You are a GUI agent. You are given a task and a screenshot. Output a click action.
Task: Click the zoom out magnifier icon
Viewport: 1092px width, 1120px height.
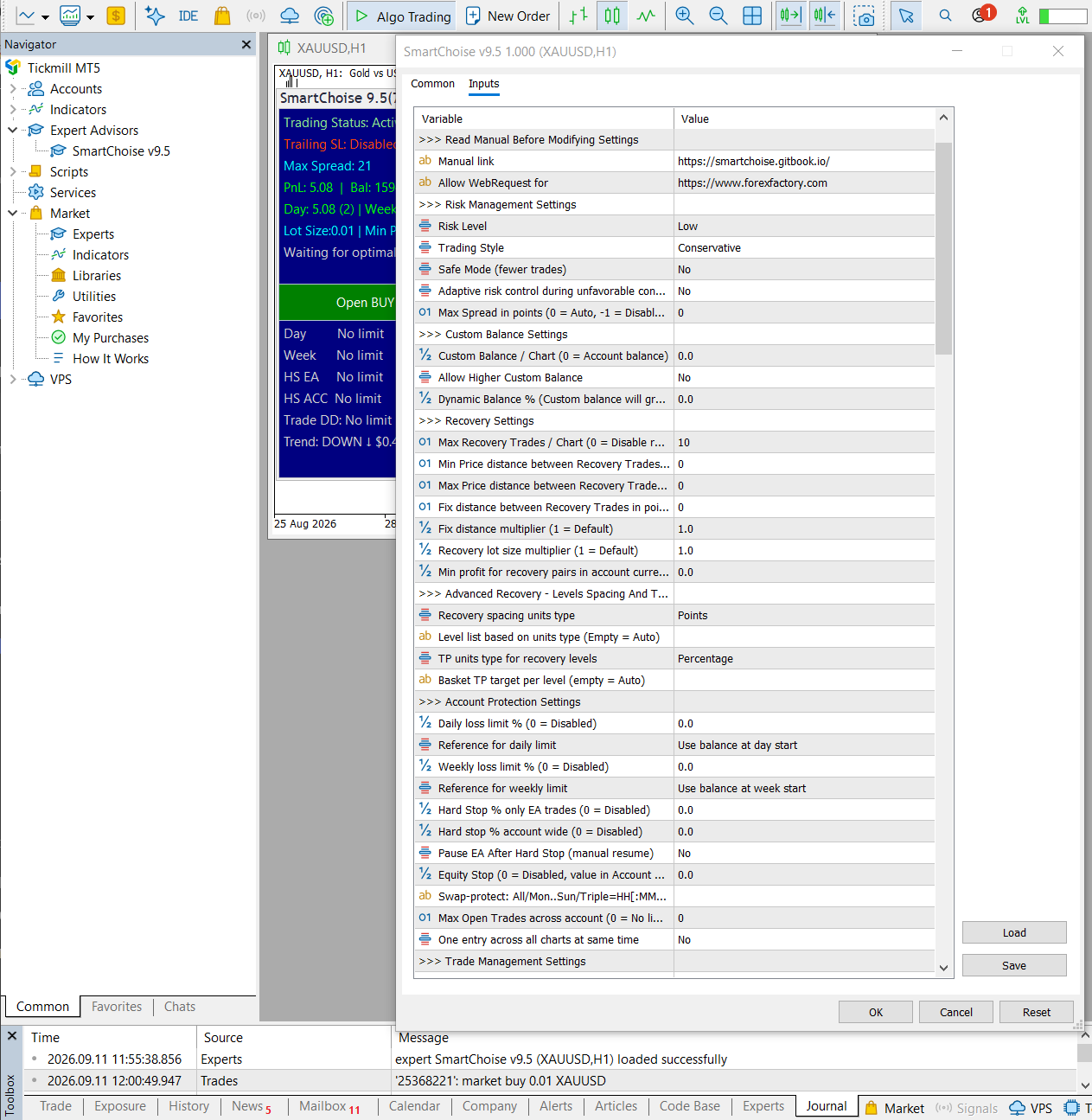click(718, 16)
